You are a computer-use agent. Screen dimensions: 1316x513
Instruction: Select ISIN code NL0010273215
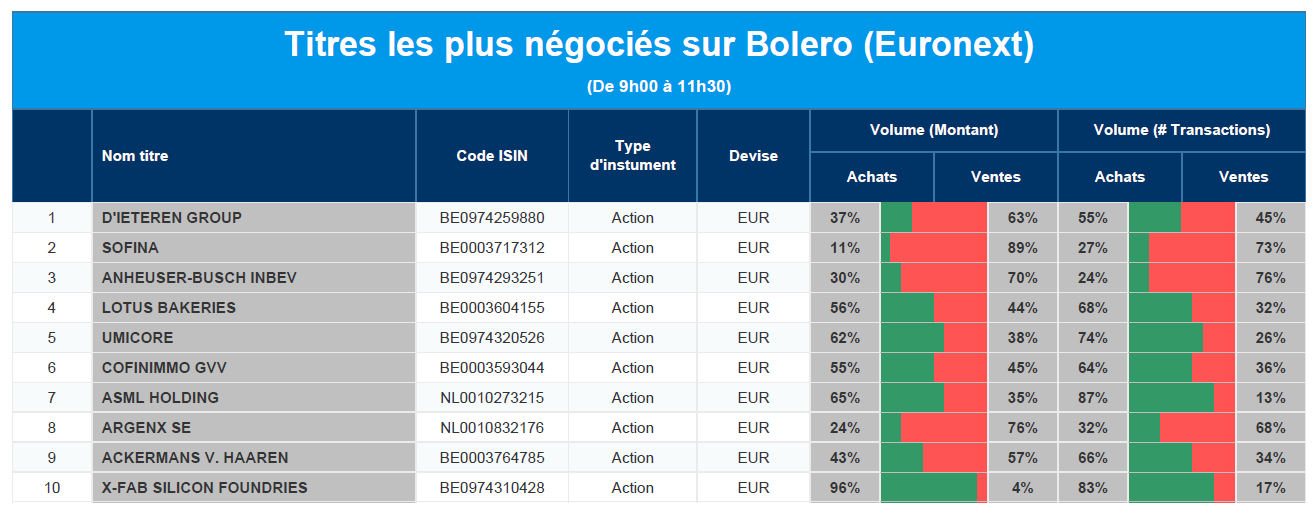(492, 398)
